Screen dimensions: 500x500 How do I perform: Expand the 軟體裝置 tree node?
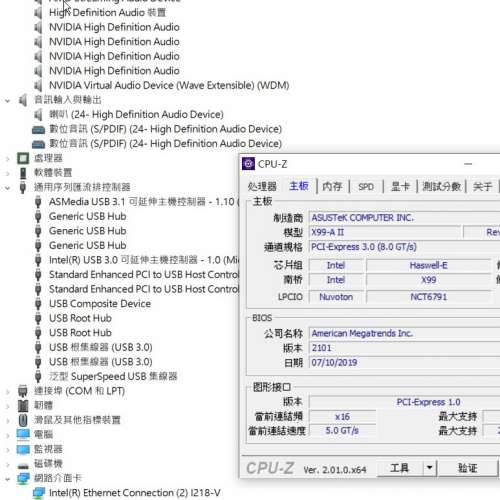coord(7,173)
